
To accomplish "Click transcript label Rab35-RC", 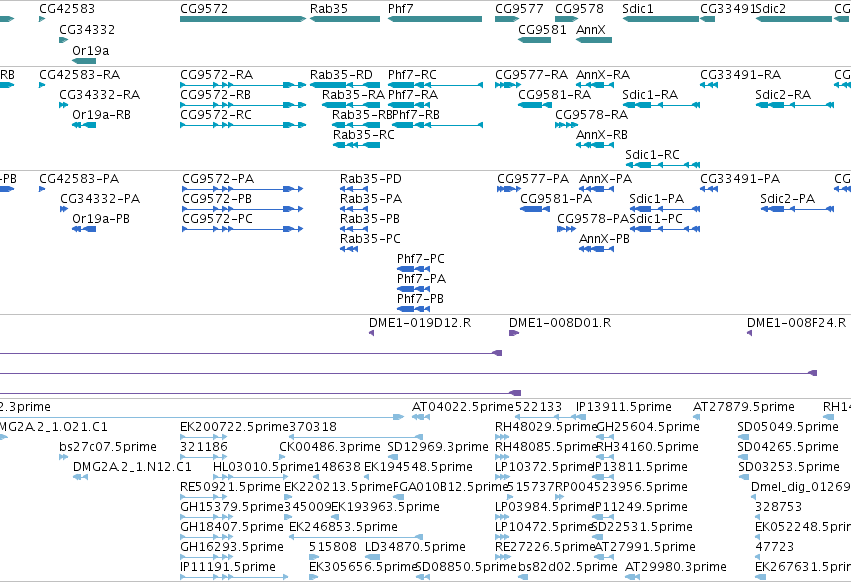I will click(364, 135).
